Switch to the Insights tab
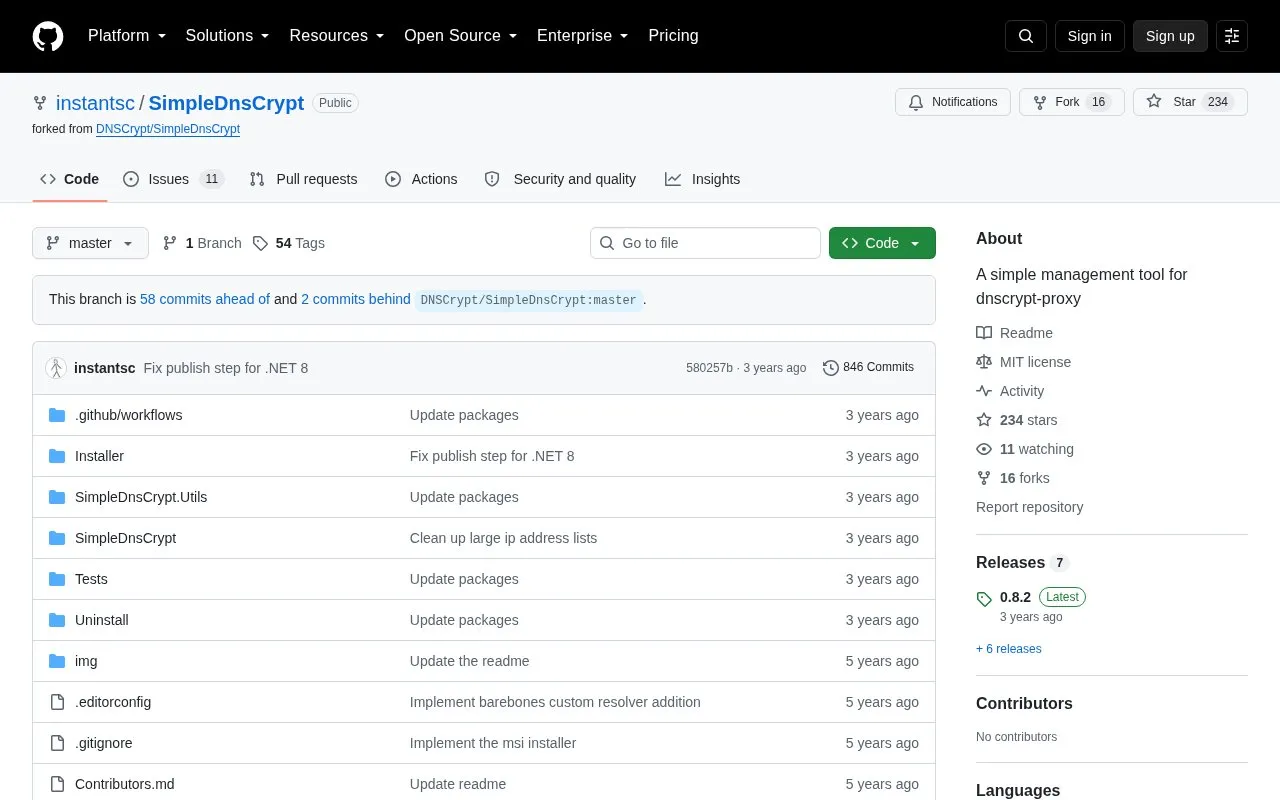1280x800 pixels. 703,179
